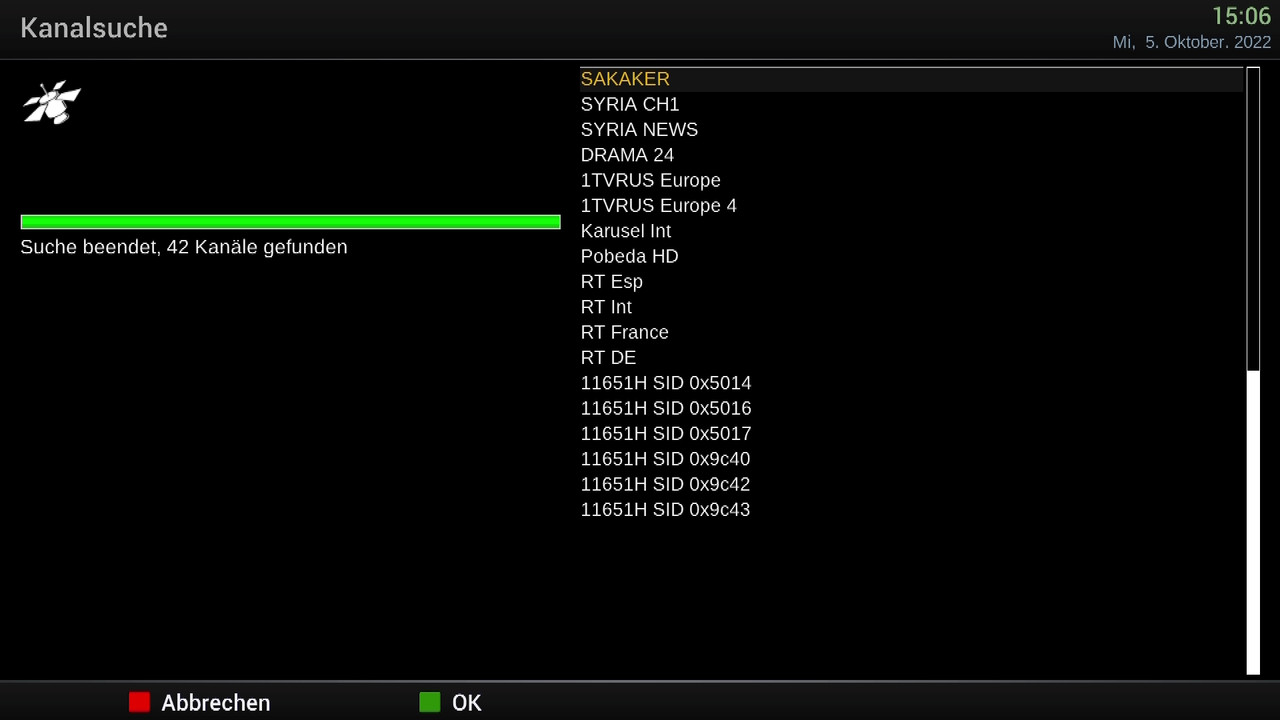Select the DRAMA 24 channel
The width and height of the screenshot is (1280, 720).
tap(911, 155)
